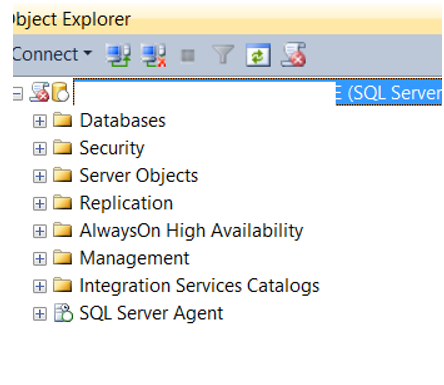
Task: Expand the Server Objects node
Action: pyautogui.click(x=40, y=176)
